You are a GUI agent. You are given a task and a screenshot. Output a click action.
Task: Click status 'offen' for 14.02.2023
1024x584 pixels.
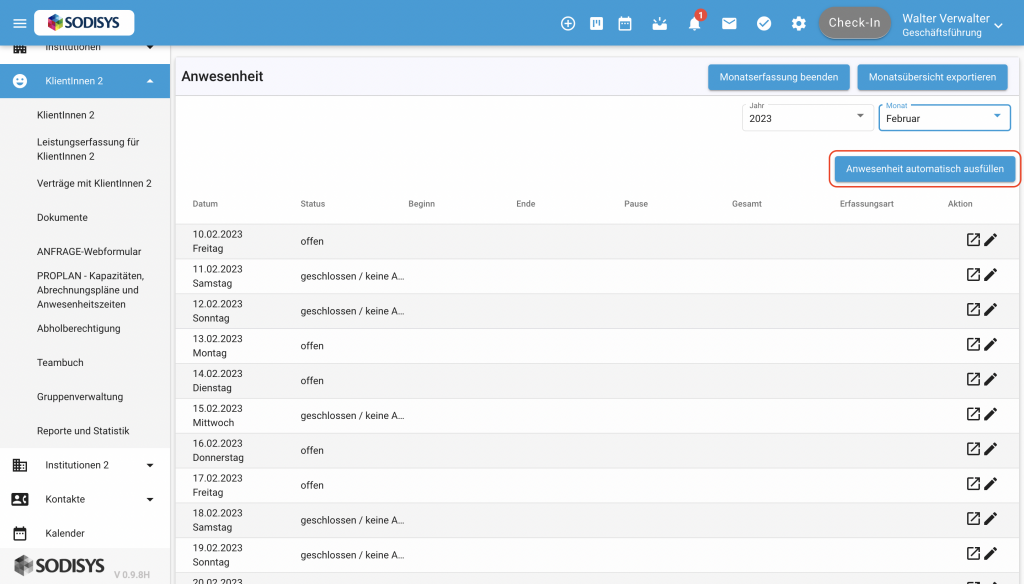(x=312, y=381)
